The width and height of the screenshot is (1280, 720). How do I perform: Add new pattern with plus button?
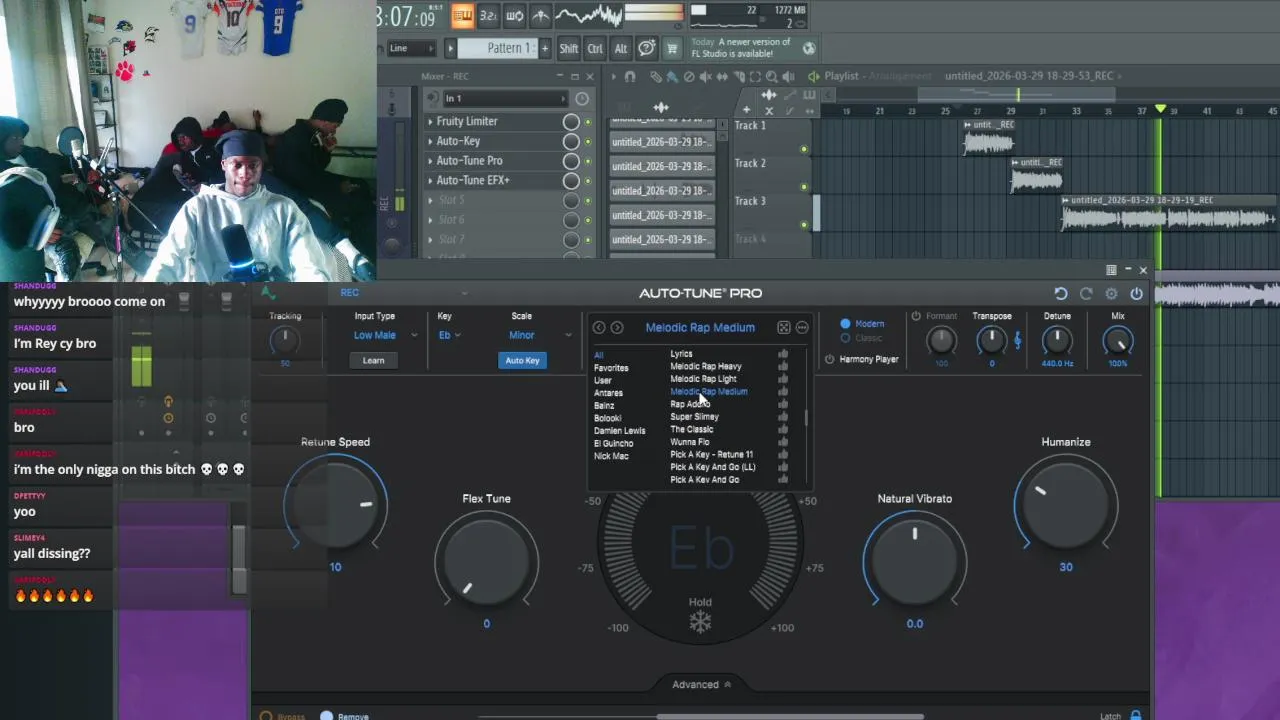(x=545, y=48)
